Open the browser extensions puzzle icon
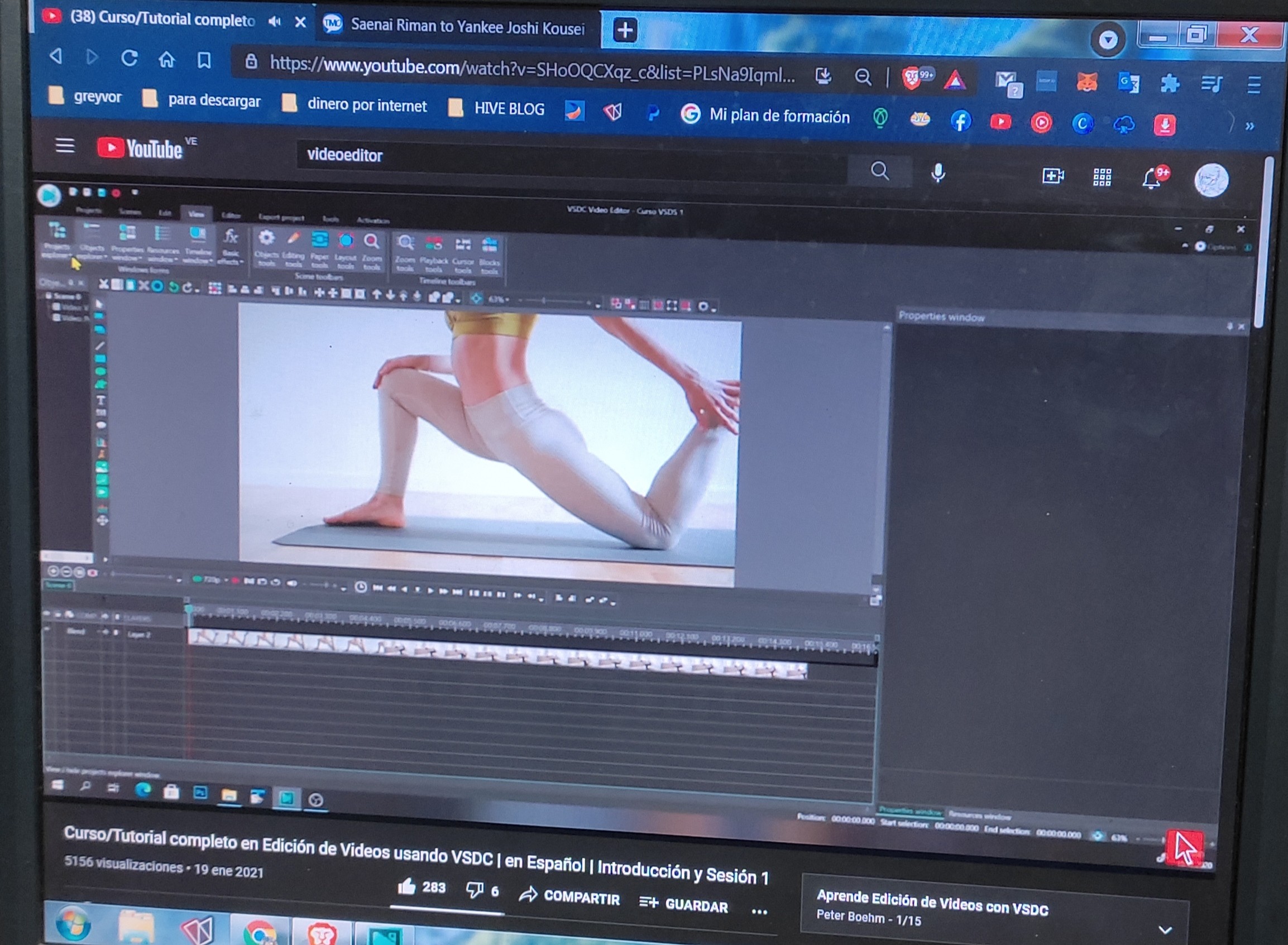This screenshot has height=945, width=1288. point(1170,84)
